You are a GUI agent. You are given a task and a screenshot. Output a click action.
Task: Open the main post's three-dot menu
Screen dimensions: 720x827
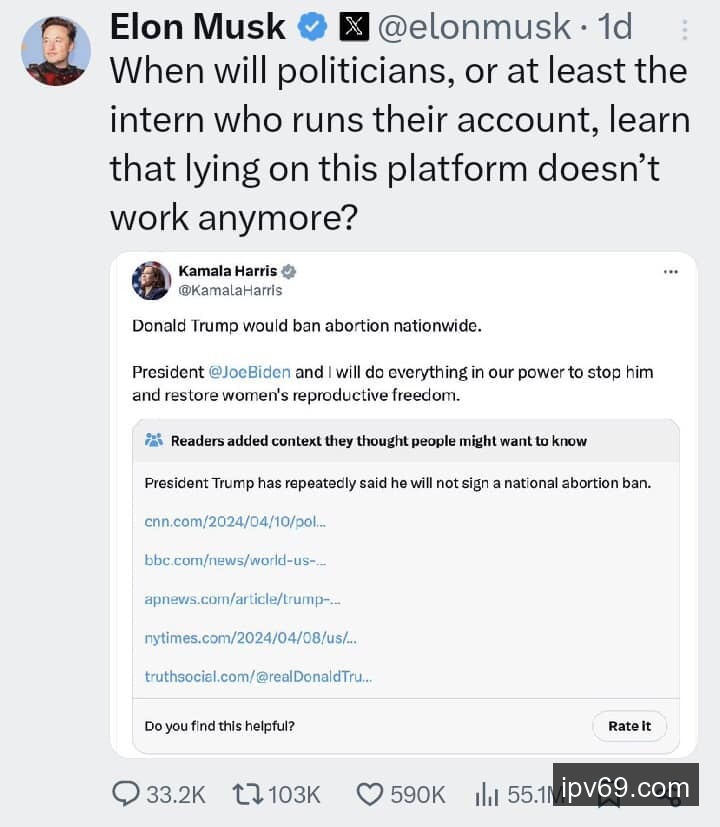(685, 28)
